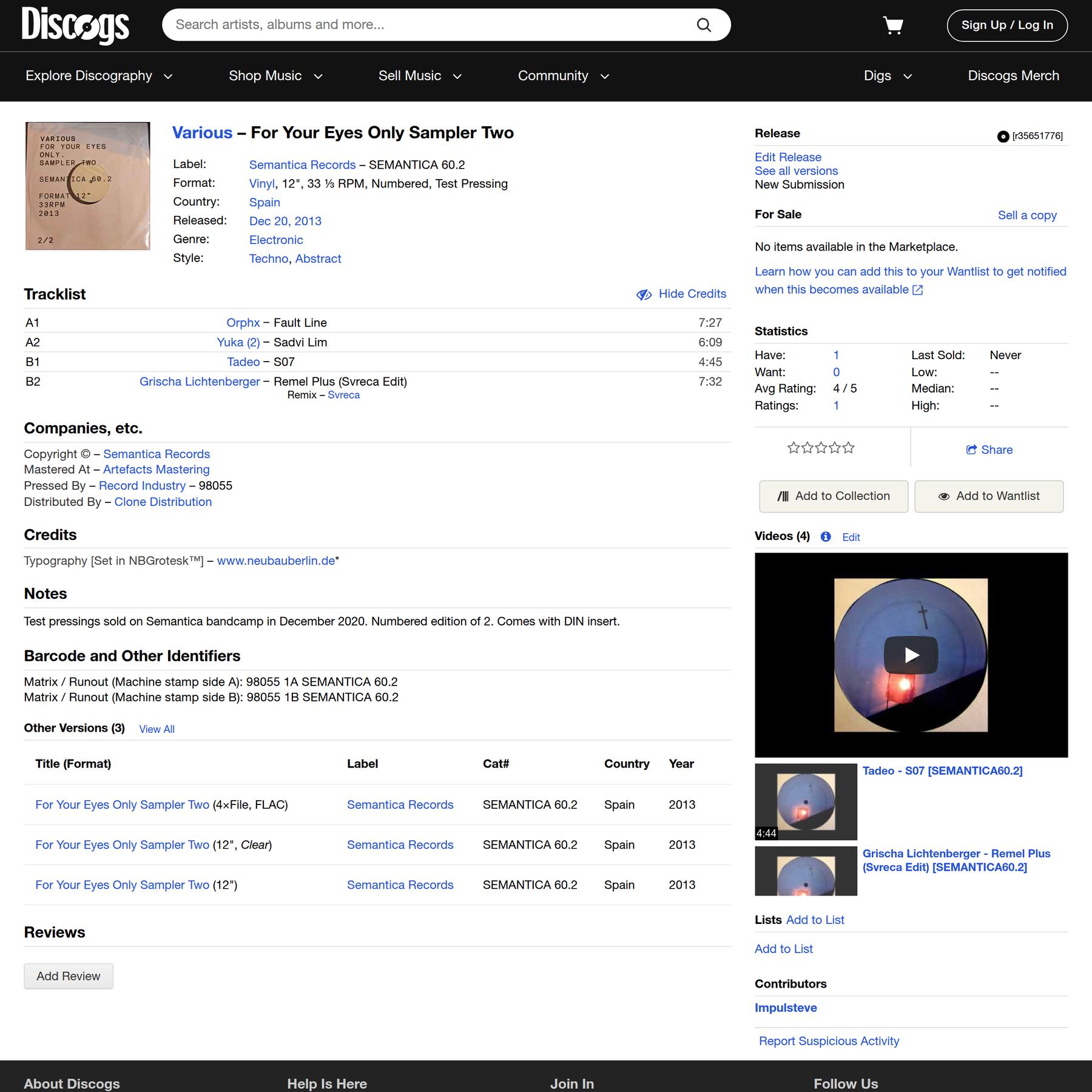Expand Community menu
This screenshot has width=1092, height=1092.
[x=564, y=76]
